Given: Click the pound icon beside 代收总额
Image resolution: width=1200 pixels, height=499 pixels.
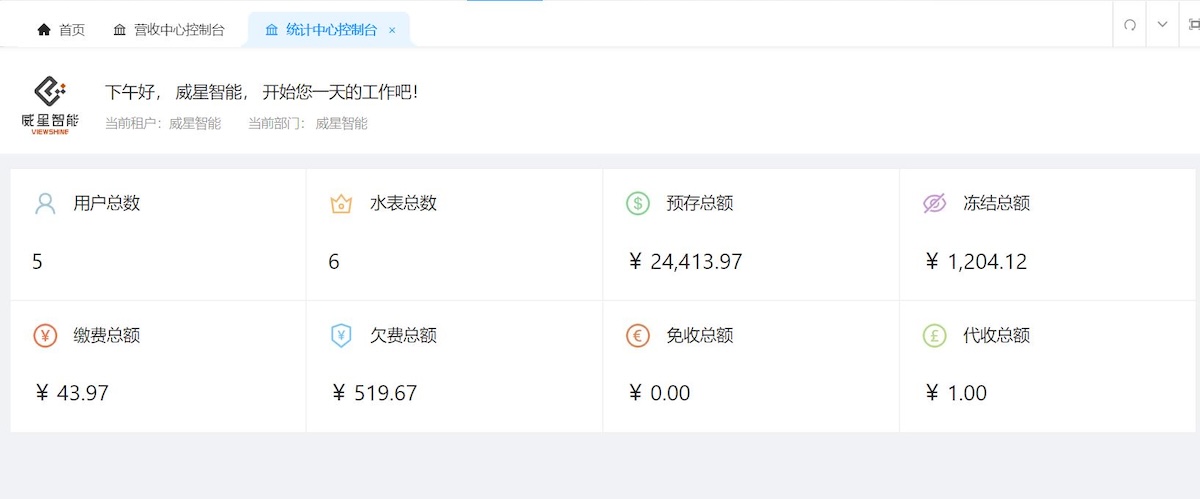Looking at the screenshot, I should [x=934, y=336].
